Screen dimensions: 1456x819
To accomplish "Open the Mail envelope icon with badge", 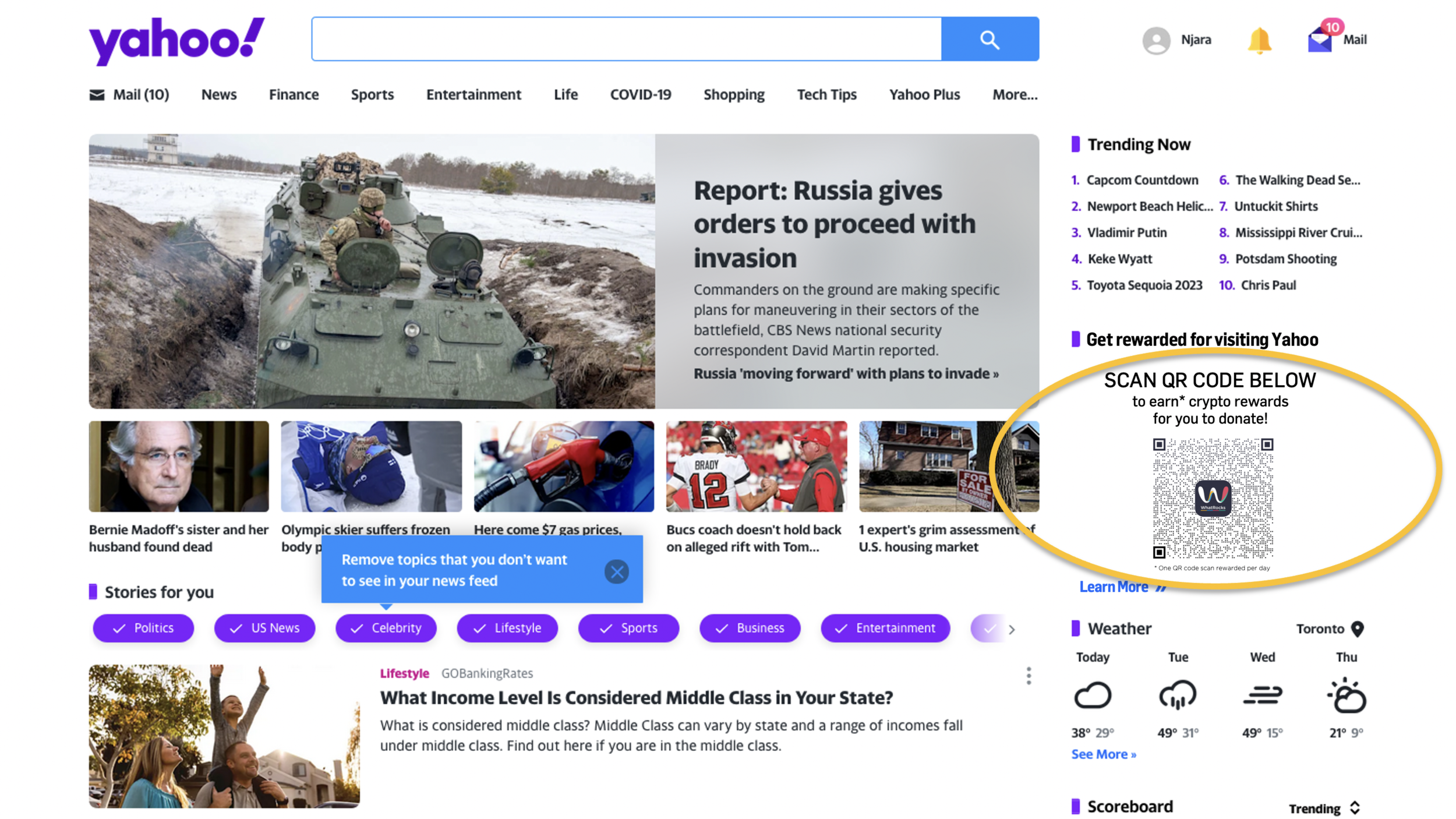I will [x=1321, y=40].
